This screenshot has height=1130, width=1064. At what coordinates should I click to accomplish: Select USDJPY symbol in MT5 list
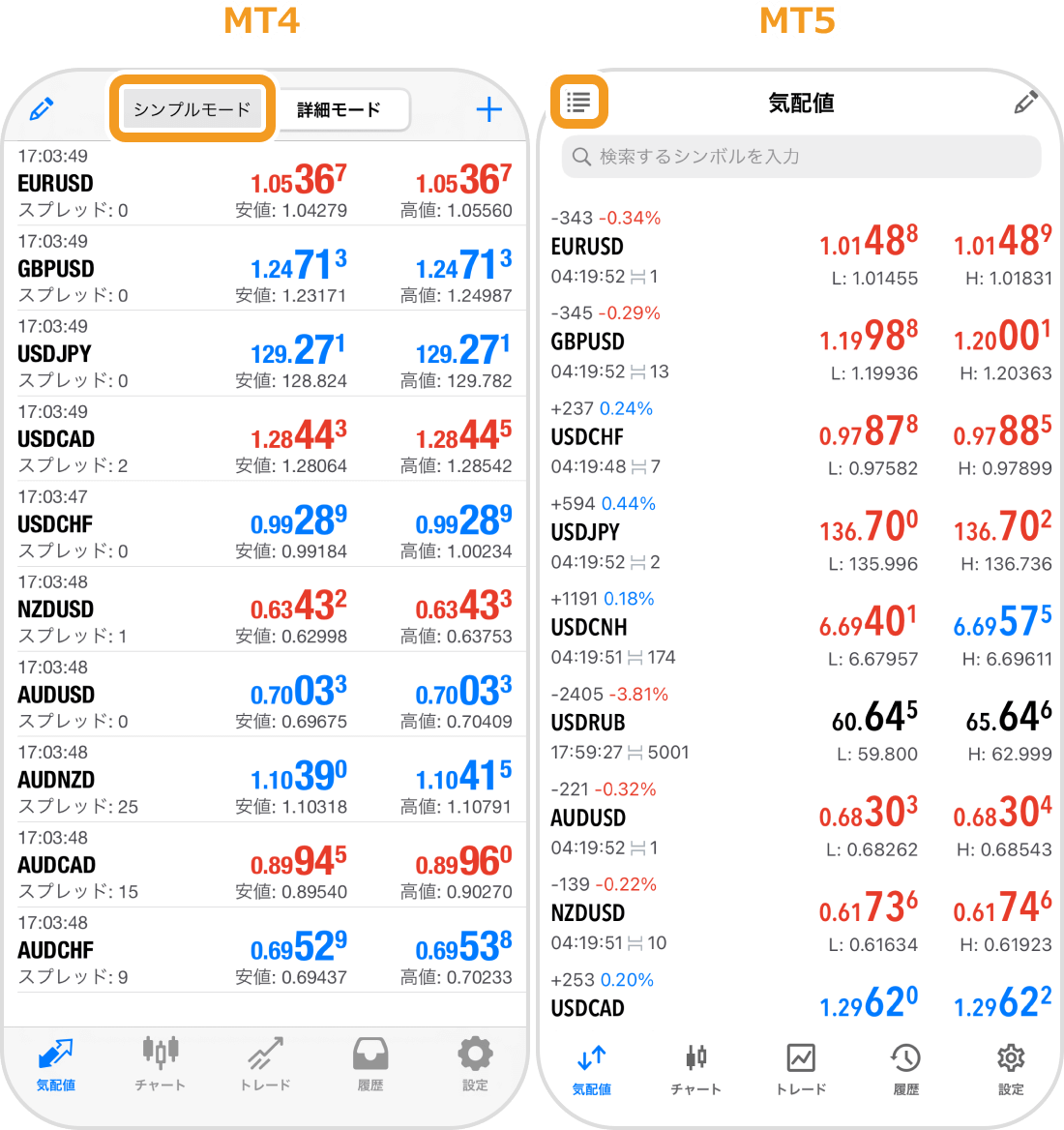[585, 532]
